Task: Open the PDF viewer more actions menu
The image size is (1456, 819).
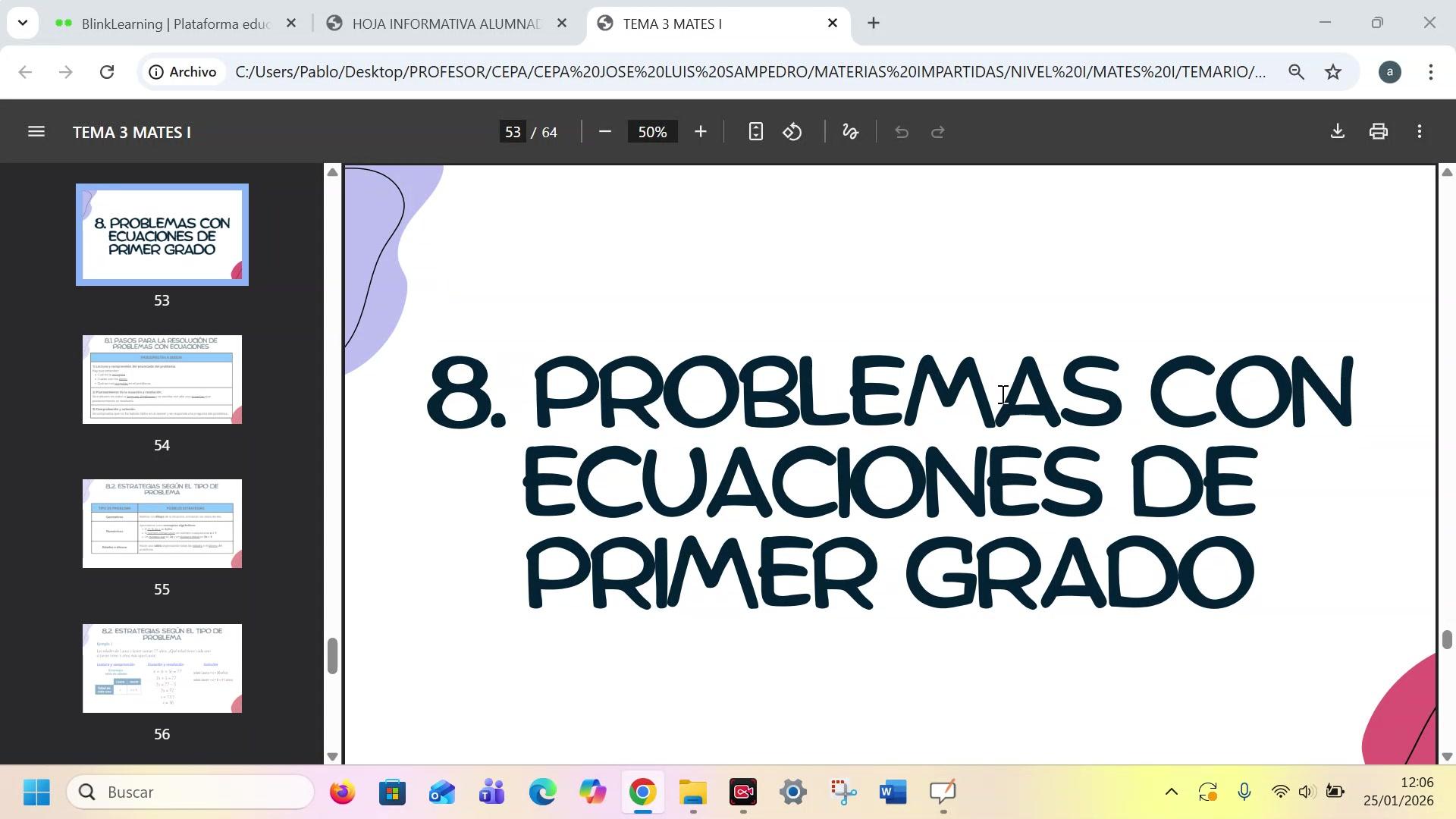Action: [x=1419, y=132]
